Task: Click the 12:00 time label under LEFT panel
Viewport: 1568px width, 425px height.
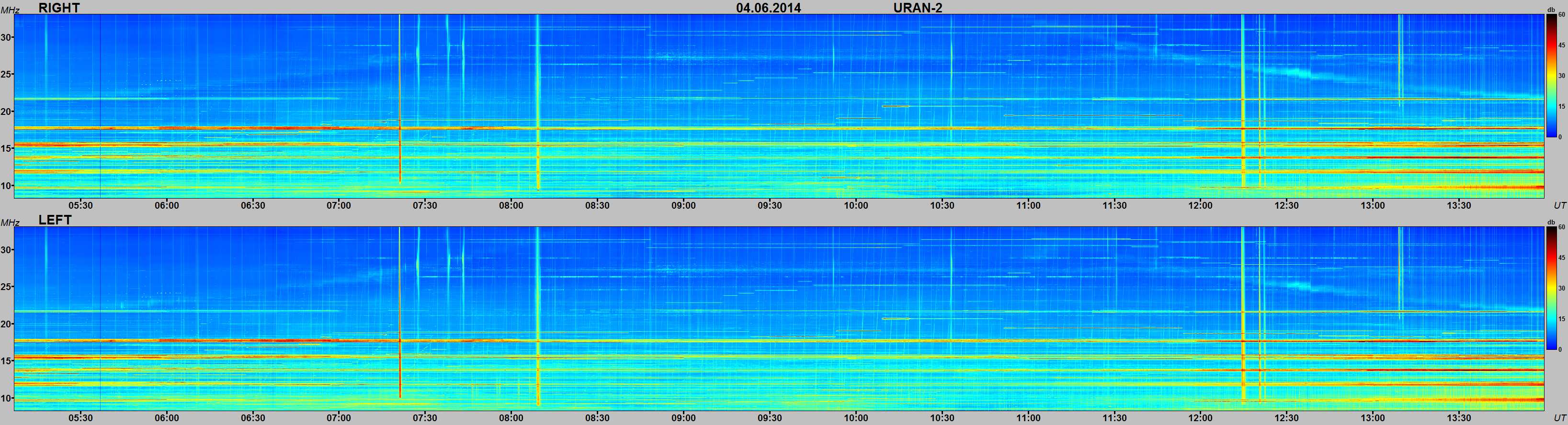Action: click(x=1200, y=418)
